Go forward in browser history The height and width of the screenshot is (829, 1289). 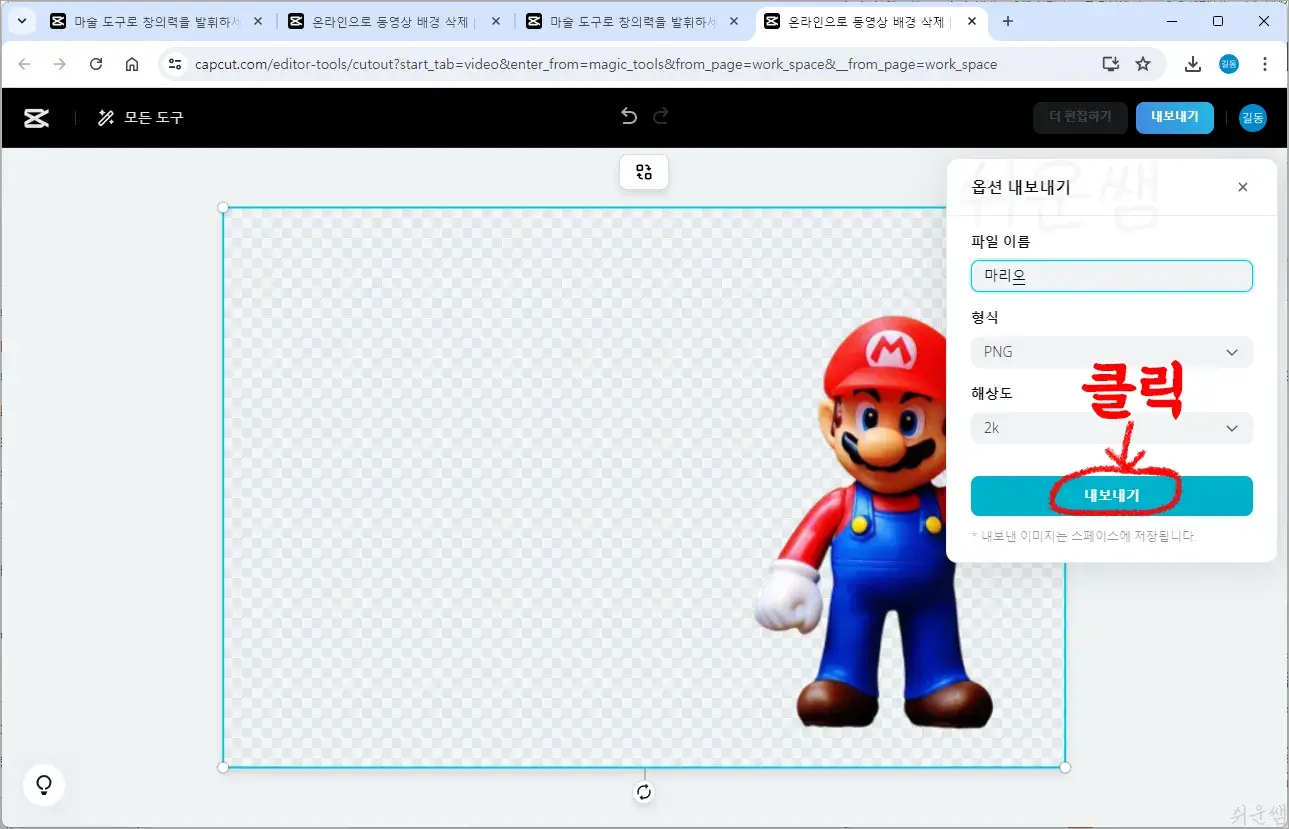(60, 64)
